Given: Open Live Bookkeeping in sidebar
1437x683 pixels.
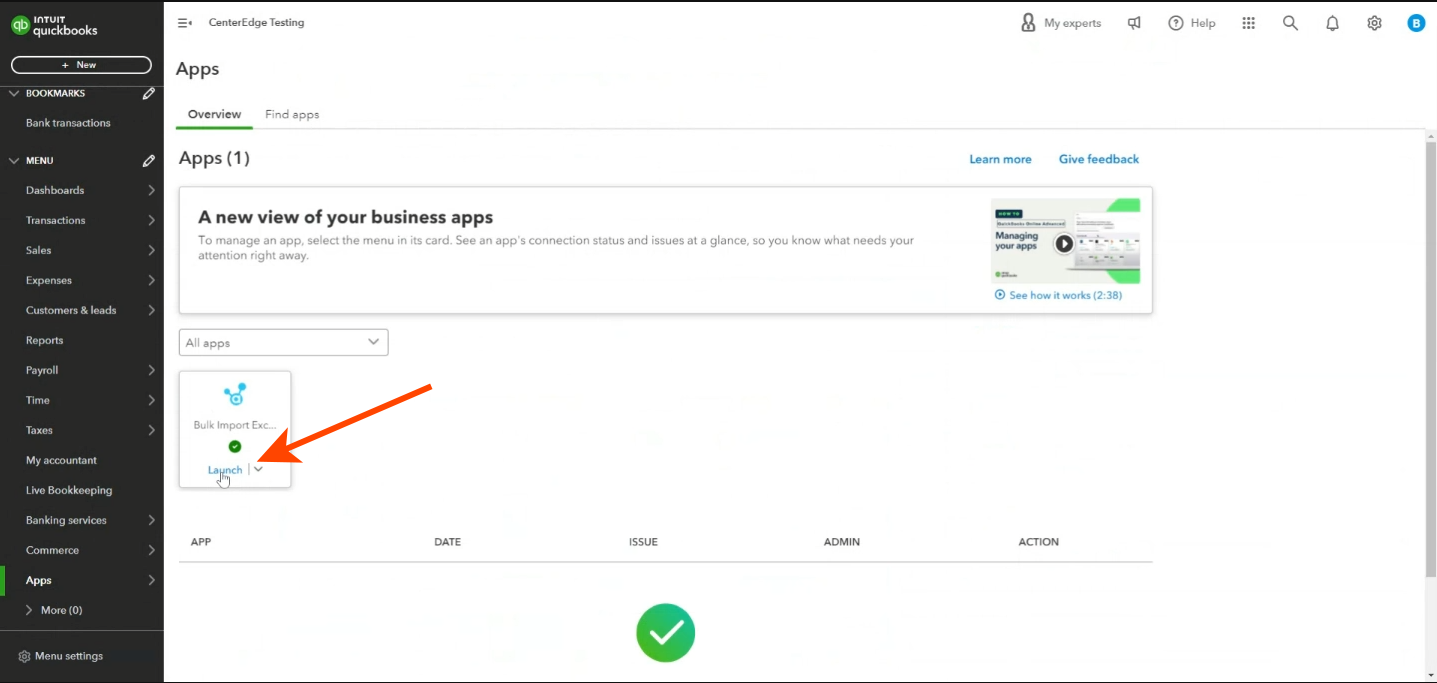Looking at the screenshot, I should (x=69, y=490).
